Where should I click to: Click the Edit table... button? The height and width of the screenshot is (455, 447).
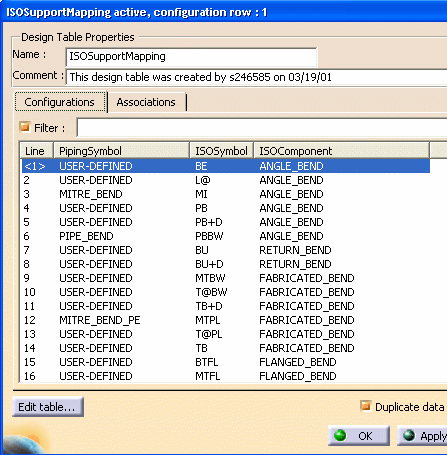[48, 407]
